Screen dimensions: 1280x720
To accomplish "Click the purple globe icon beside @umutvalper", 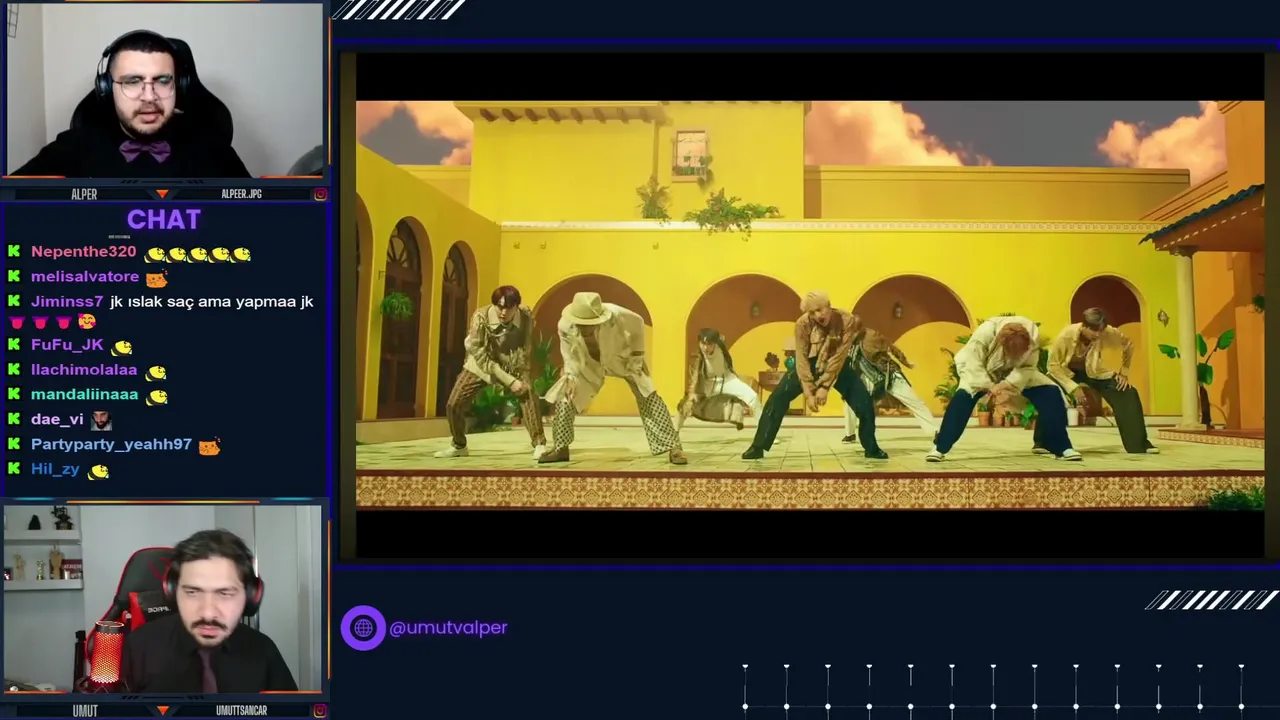I will 363,628.
